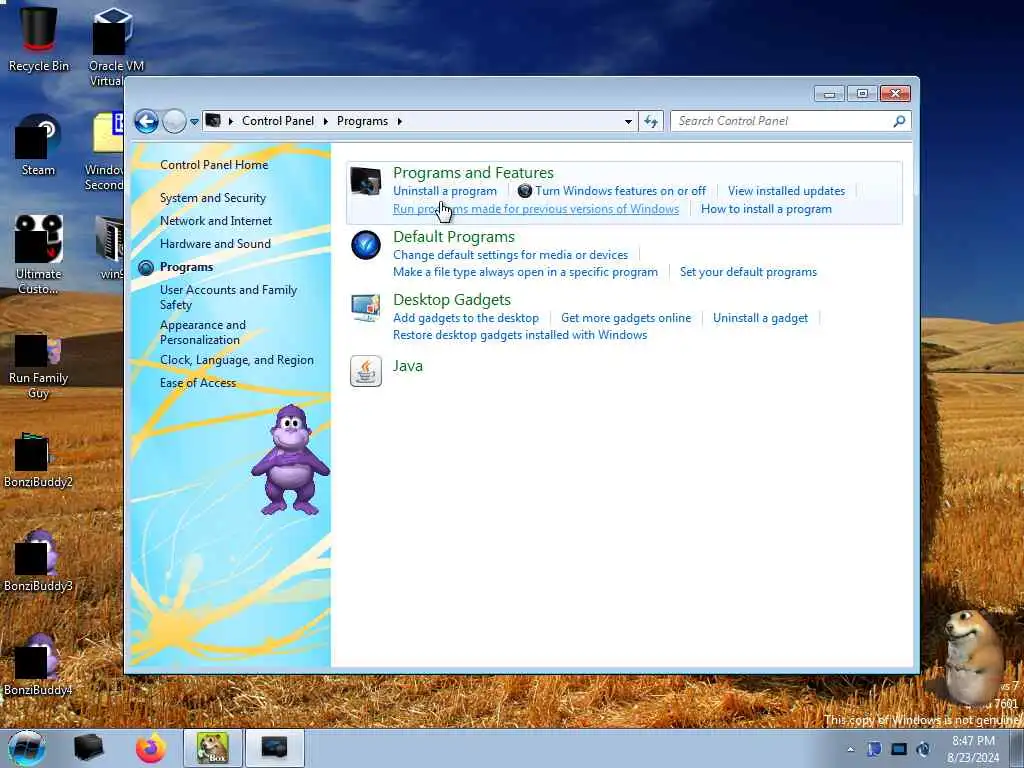Screen dimensions: 1024x768
Task: Select Programs in the sidebar
Action: click(x=186, y=266)
